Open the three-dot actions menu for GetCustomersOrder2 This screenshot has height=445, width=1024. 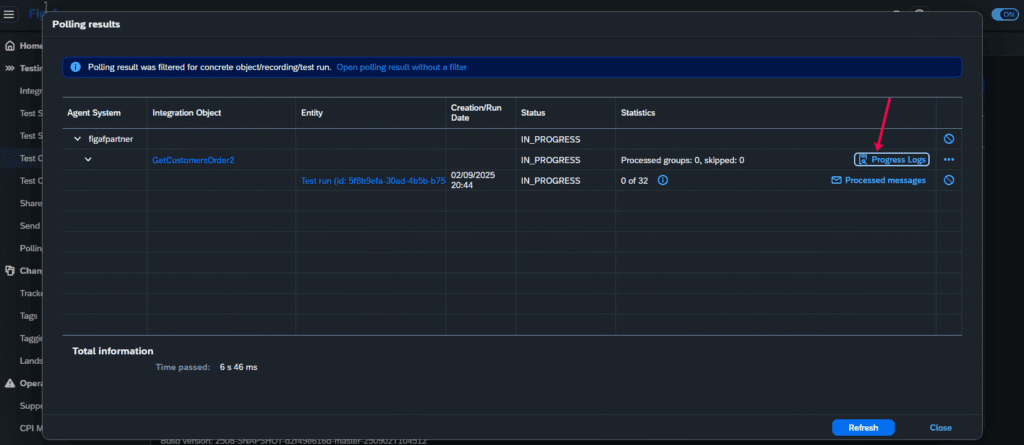coord(949,159)
